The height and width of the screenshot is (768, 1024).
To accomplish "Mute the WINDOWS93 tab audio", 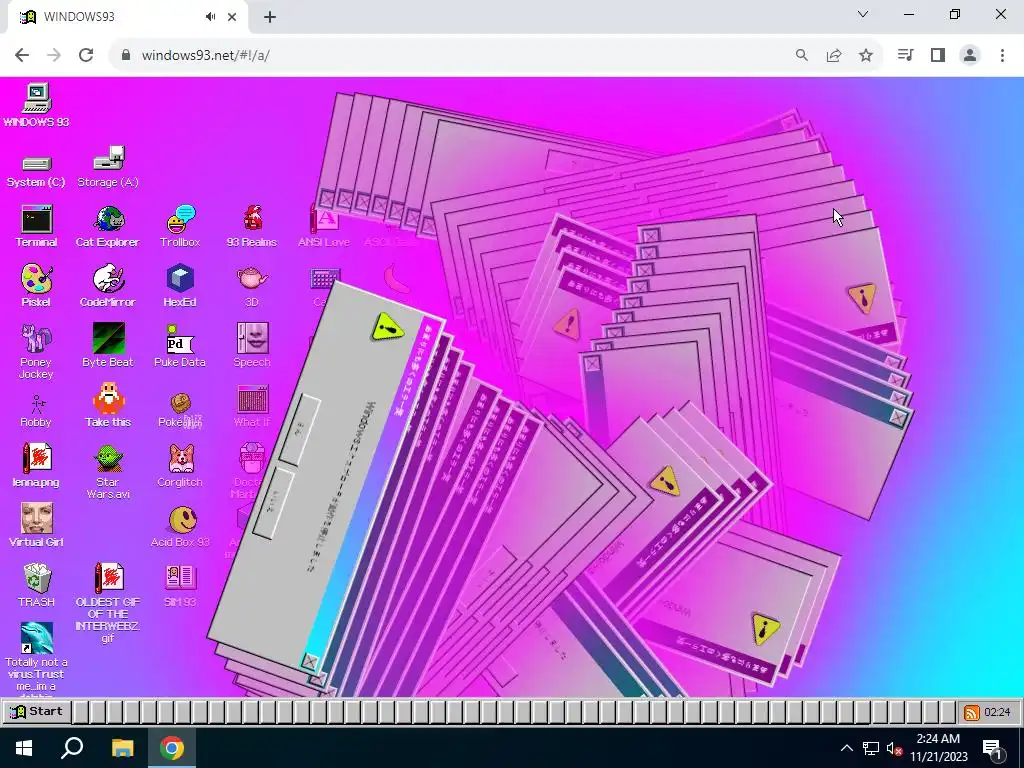I will click(210, 17).
